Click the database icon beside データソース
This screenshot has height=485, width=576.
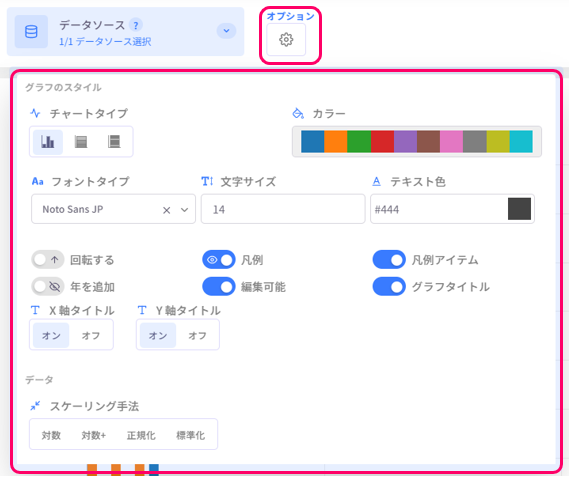(31, 32)
